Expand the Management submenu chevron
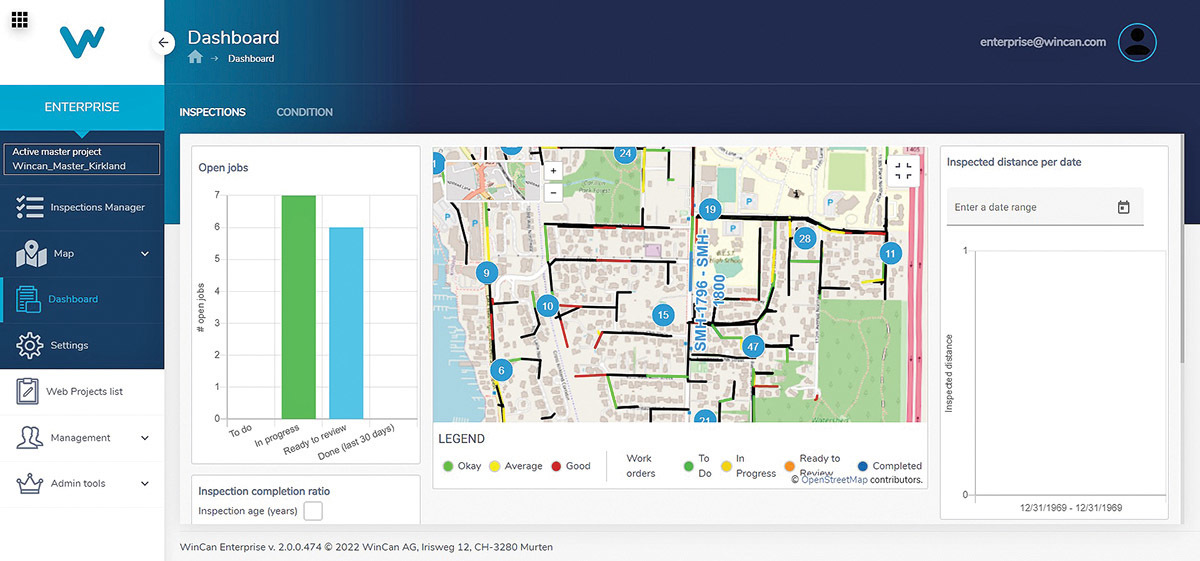 (145, 438)
